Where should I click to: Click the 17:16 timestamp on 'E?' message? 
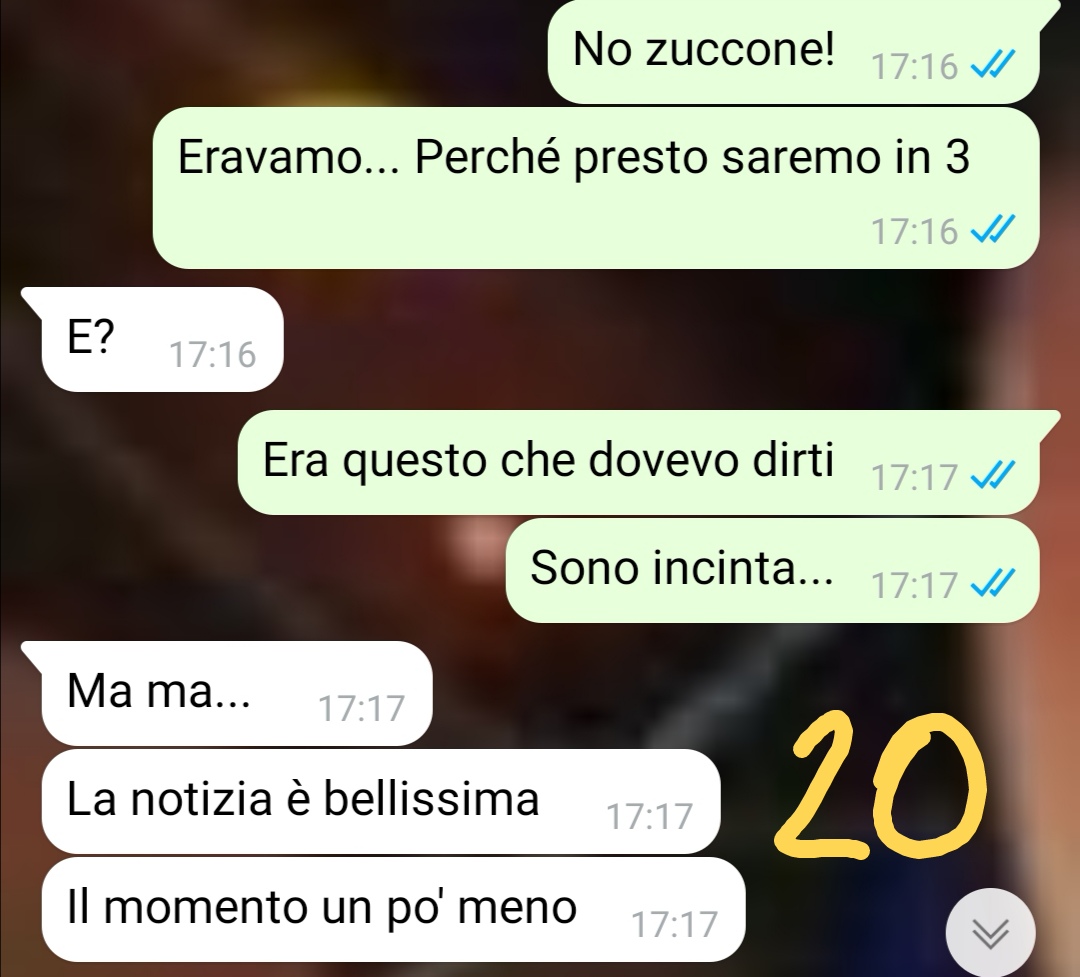point(212,354)
